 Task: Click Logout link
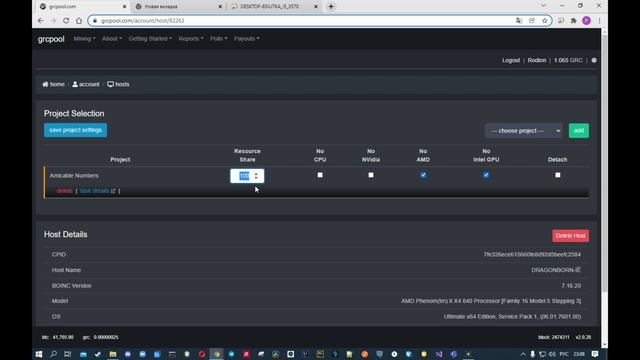pyautogui.click(x=511, y=60)
